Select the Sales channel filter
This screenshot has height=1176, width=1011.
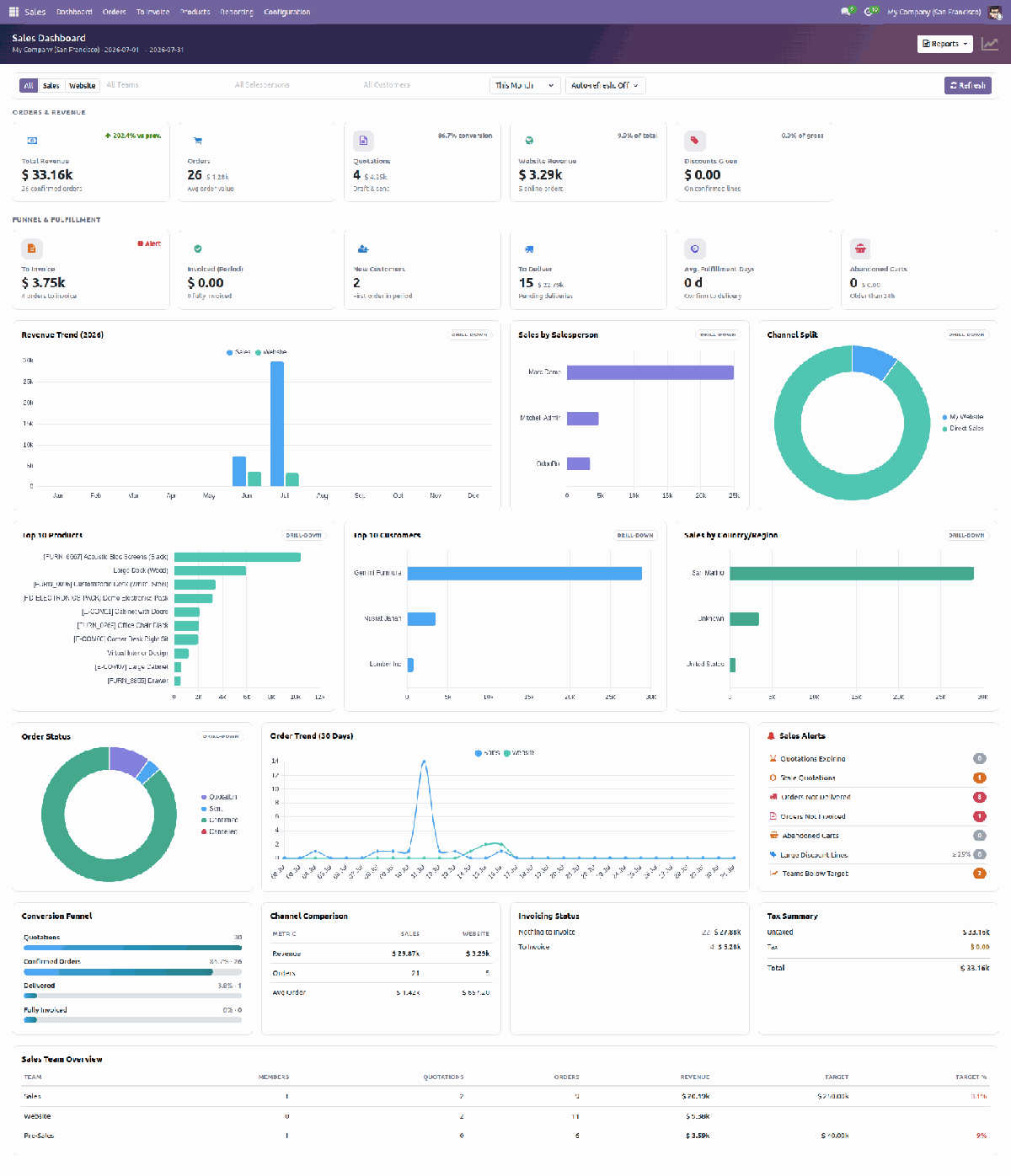click(51, 85)
